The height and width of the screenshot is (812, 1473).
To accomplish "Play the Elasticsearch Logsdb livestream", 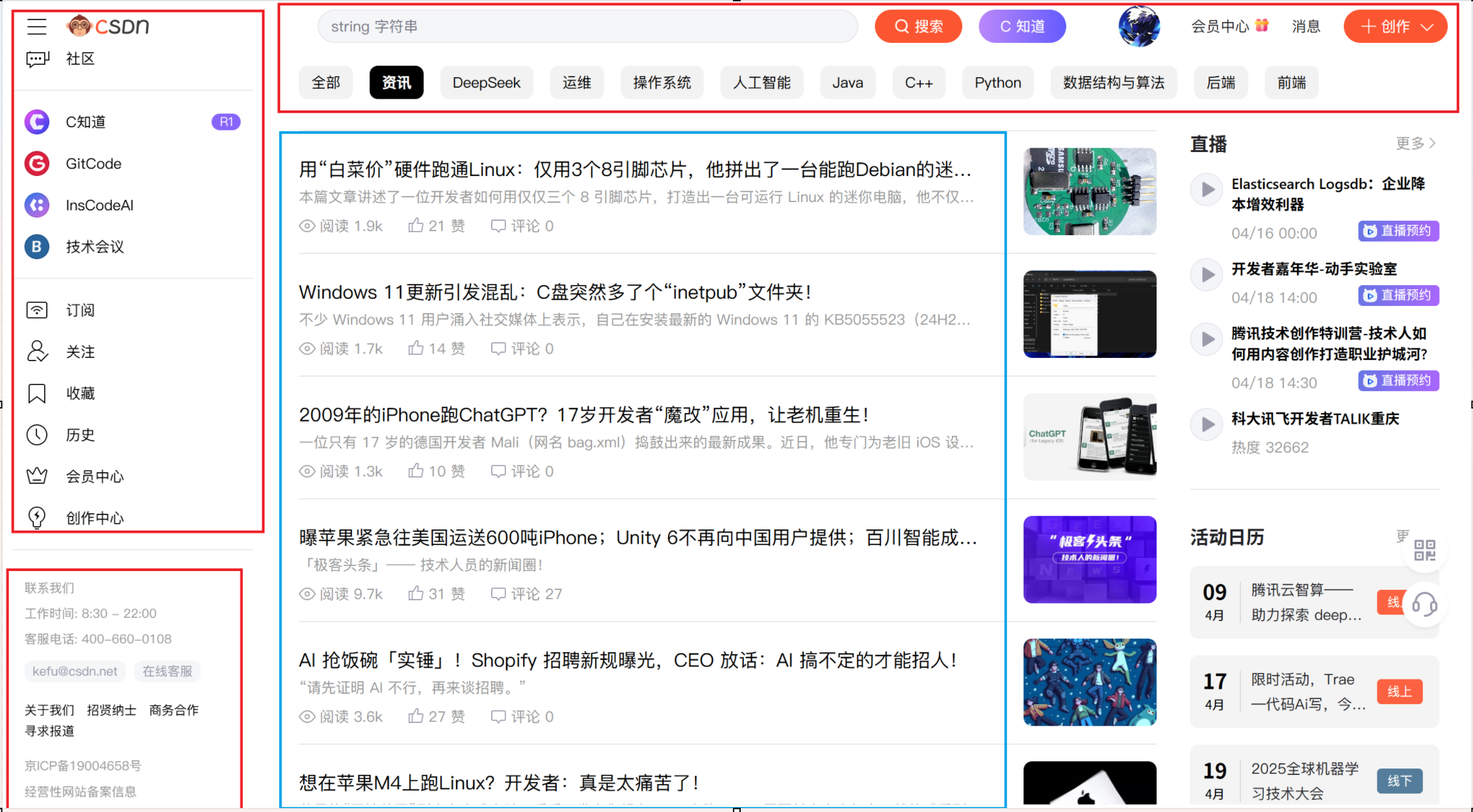I will 1207,190.
